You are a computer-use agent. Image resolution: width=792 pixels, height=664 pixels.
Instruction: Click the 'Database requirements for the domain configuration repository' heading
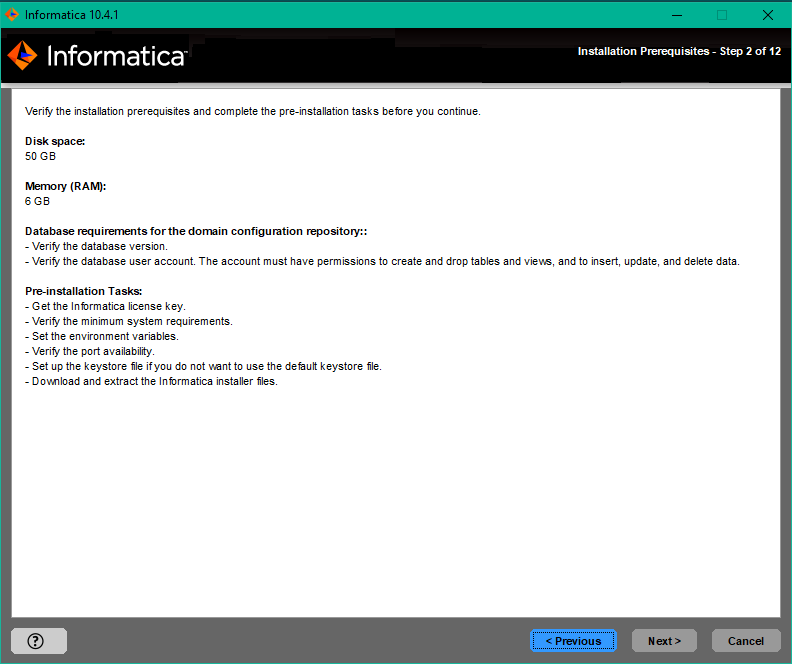coord(196,231)
